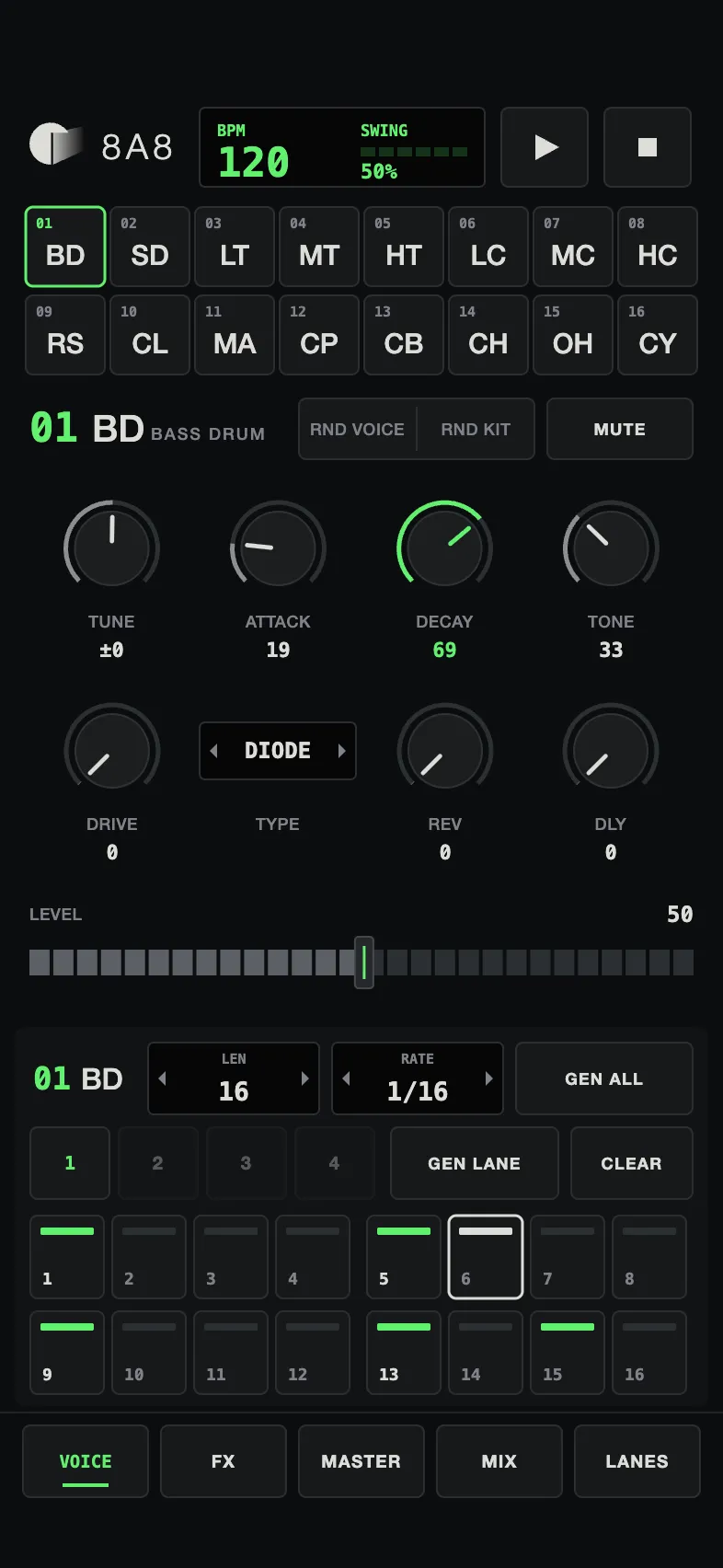Select the 09 RS voice pad

tap(65, 335)
